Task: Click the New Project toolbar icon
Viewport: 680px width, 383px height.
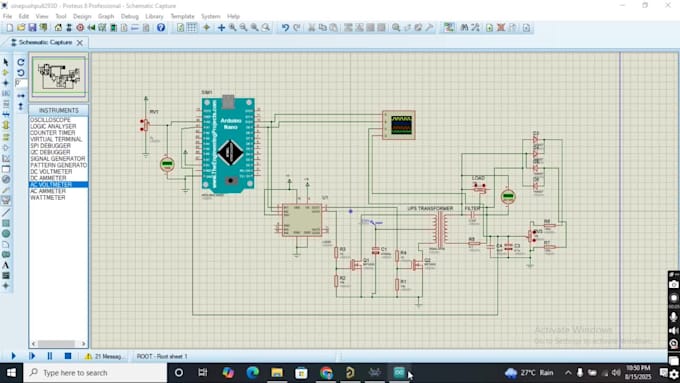Action: 10,28
